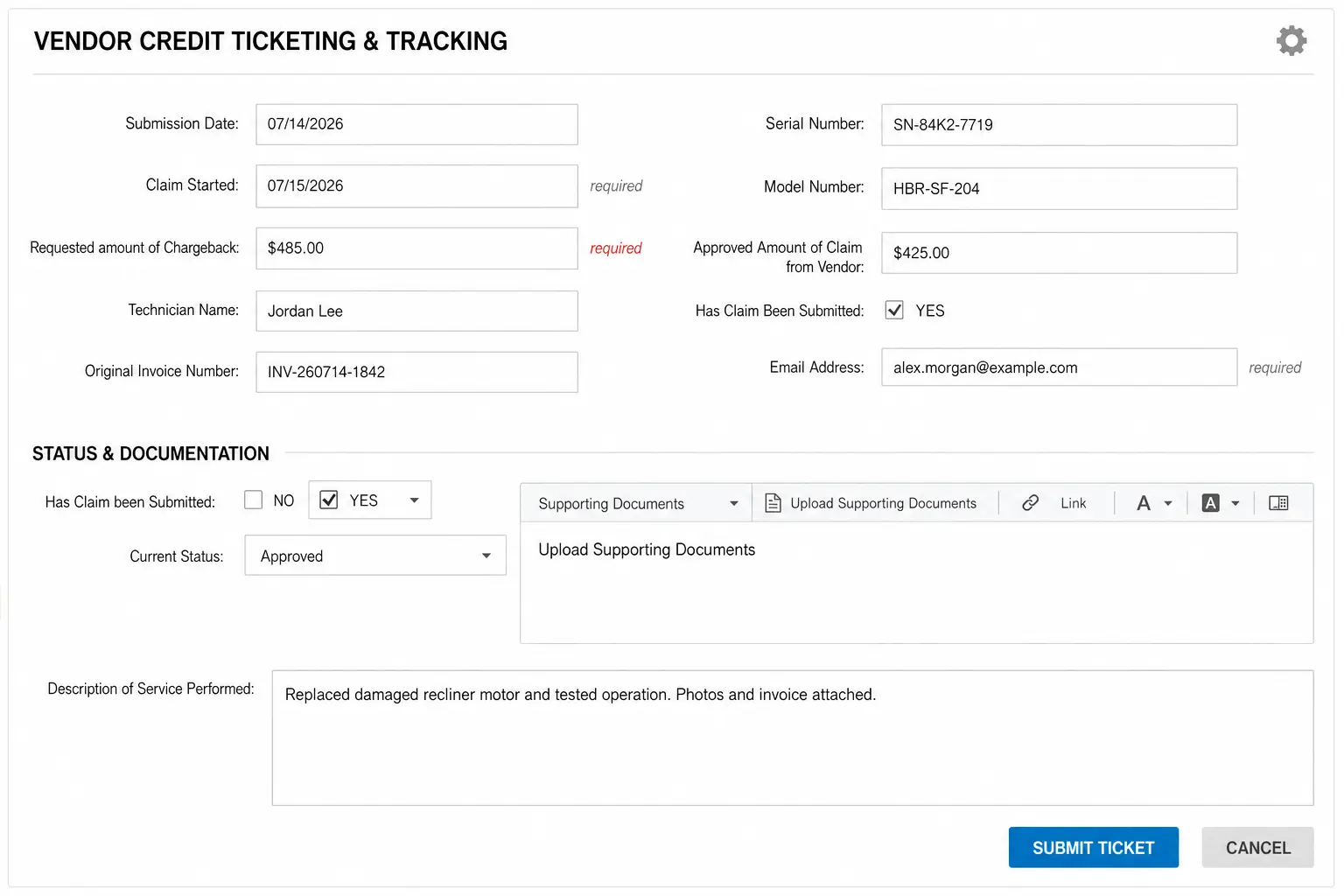Click the required text beside Email Address

click(1275, 367)
